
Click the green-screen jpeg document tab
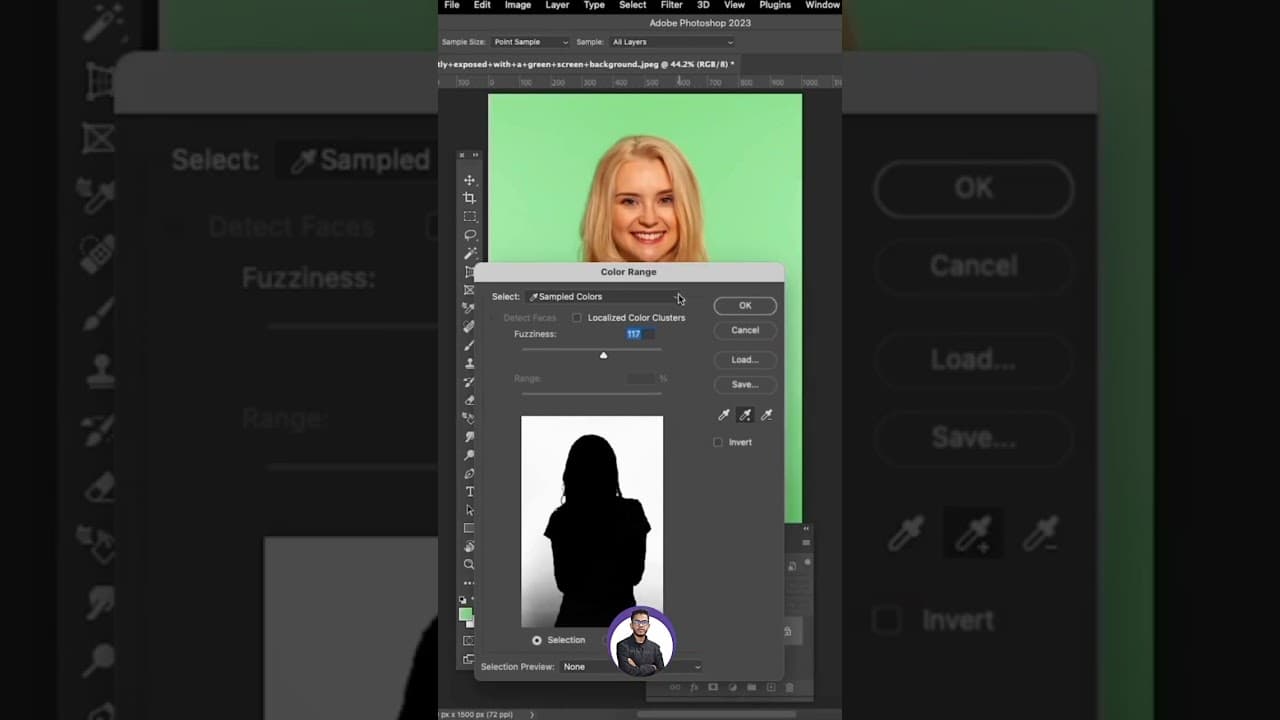click(588, 64)
